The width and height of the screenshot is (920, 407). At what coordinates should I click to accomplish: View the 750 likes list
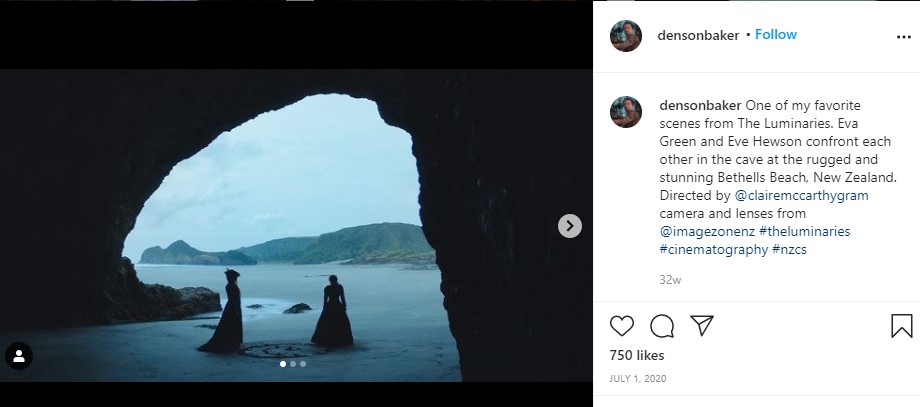pos(637,356)
